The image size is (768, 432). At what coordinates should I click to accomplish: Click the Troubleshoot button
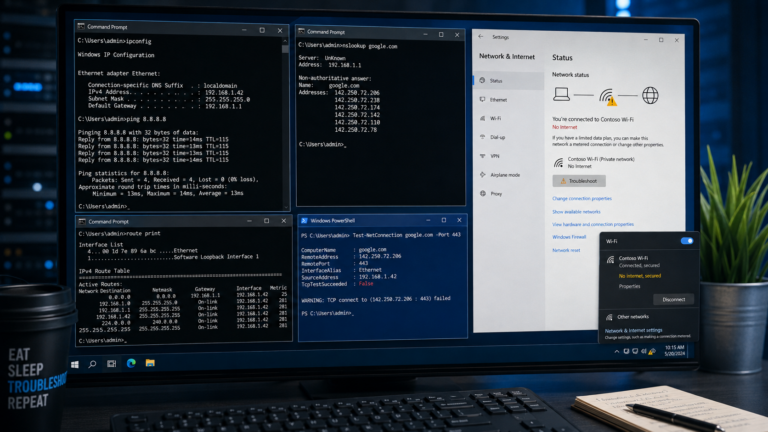coord(579,181)
